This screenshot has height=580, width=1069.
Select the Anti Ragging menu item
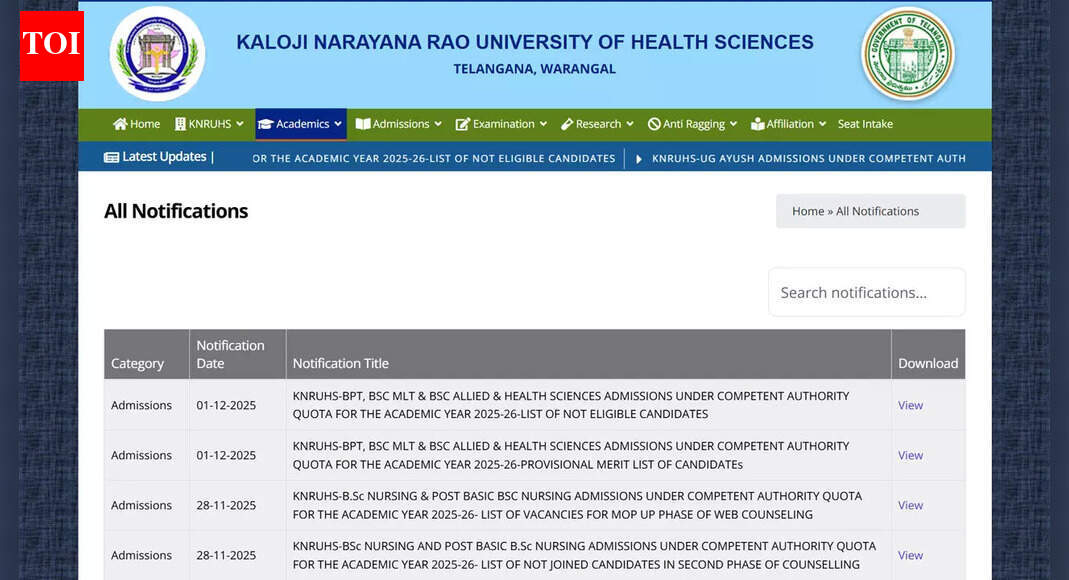(692, 123)
